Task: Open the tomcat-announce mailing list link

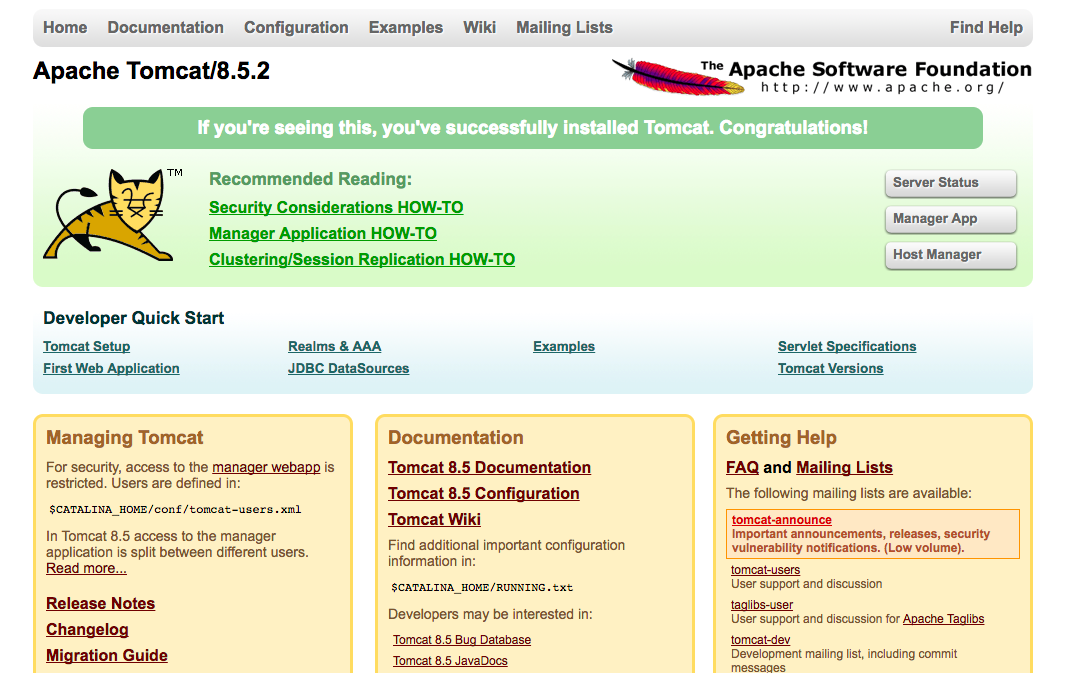Action: click(x=781, y=520)
